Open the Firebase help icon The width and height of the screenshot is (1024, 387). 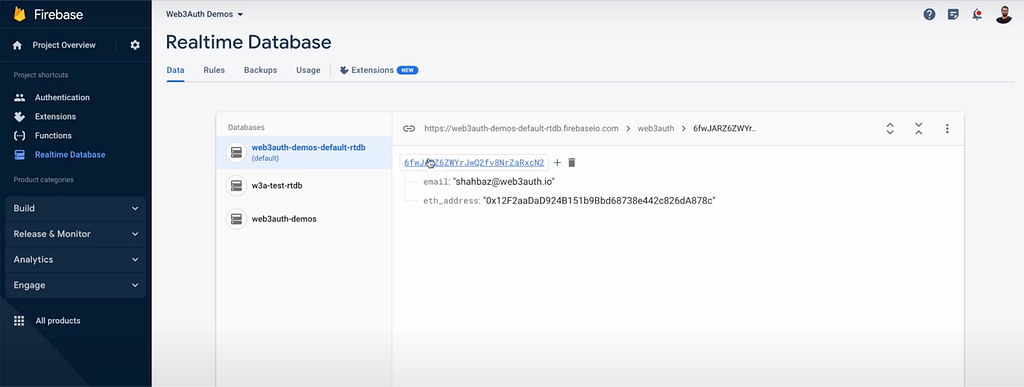click(x=929, y=14)
